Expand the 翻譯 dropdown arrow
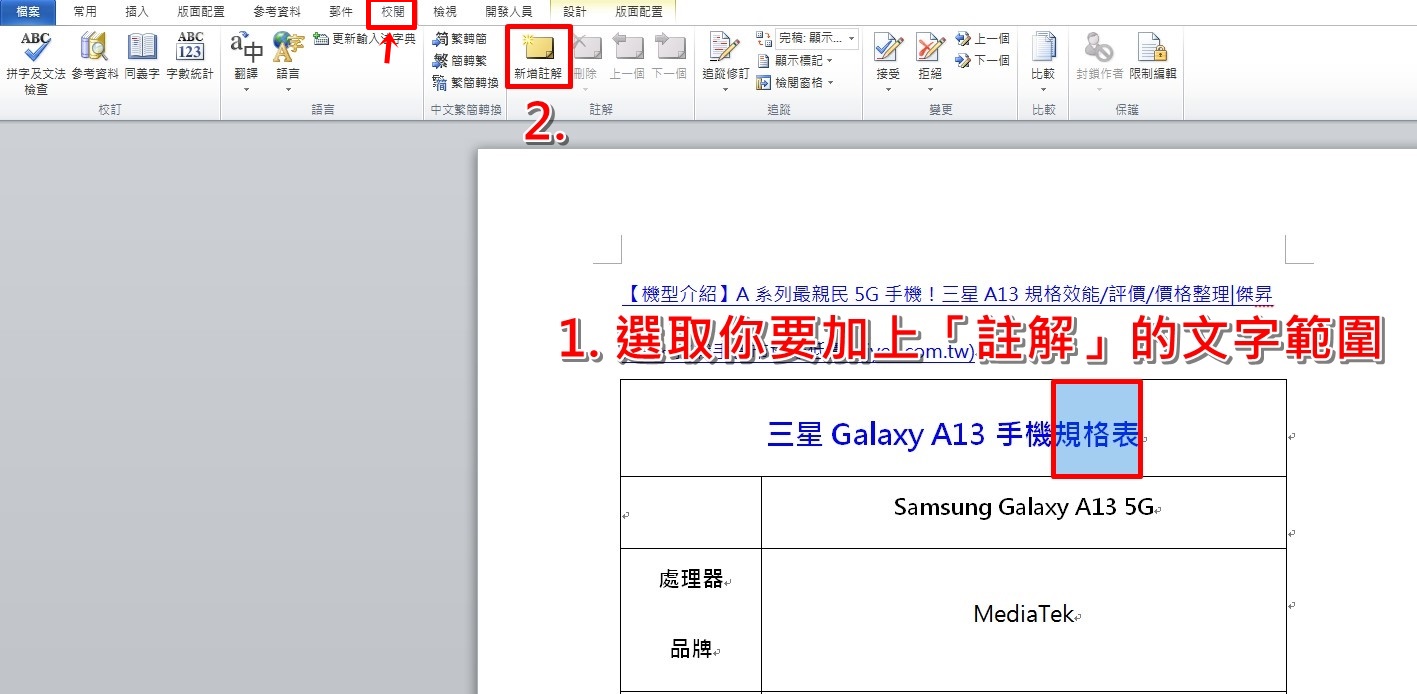The image size is (1417, 694). (x=246, y=90)
